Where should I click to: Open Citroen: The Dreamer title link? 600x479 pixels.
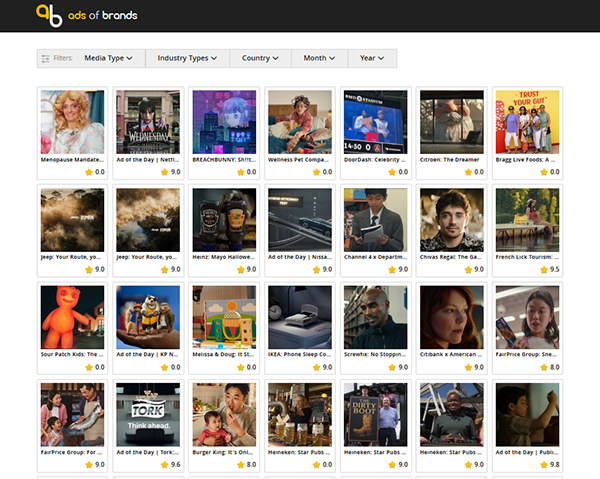point(451,159)
